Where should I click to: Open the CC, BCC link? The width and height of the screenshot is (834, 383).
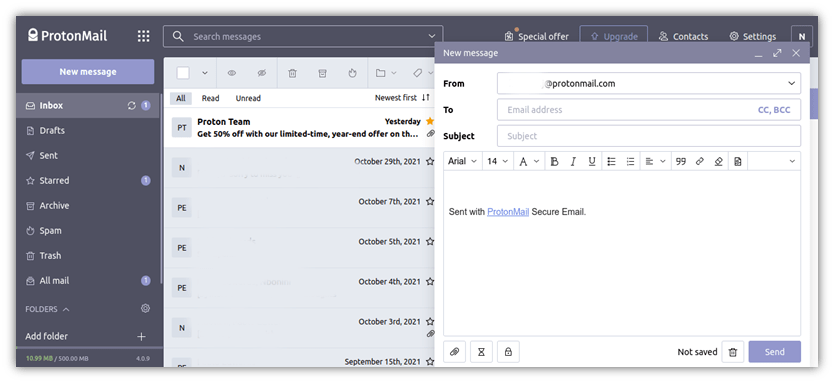(x=774, y=110)
